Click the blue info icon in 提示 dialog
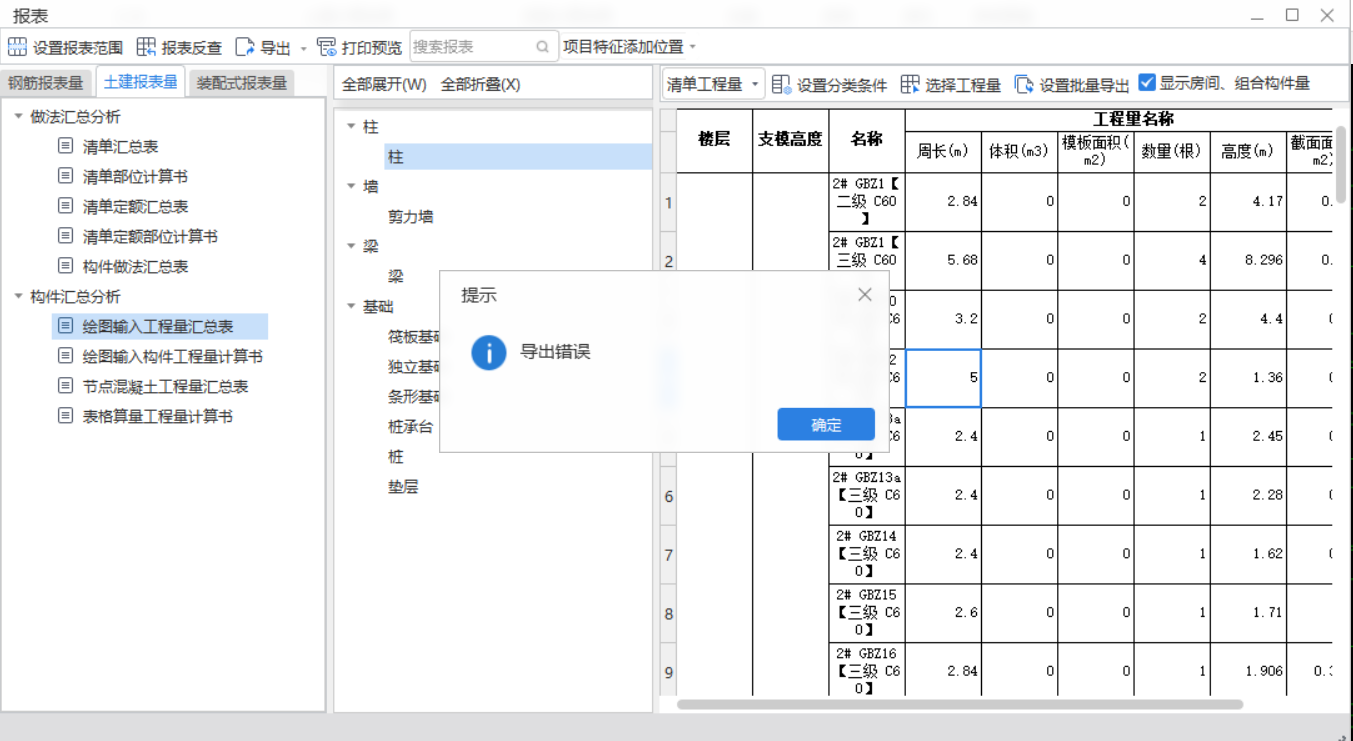Screen dimensions: 1353x741 489,353
